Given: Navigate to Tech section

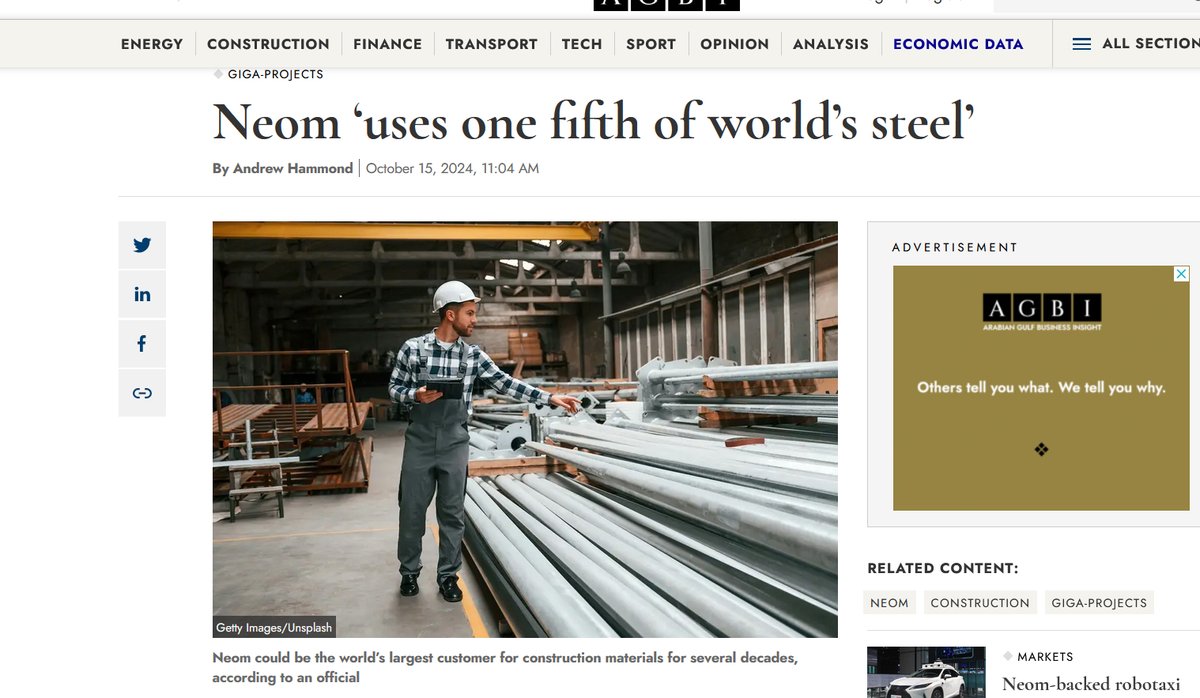Looking at the screenshot, I should tap(582, 44).
